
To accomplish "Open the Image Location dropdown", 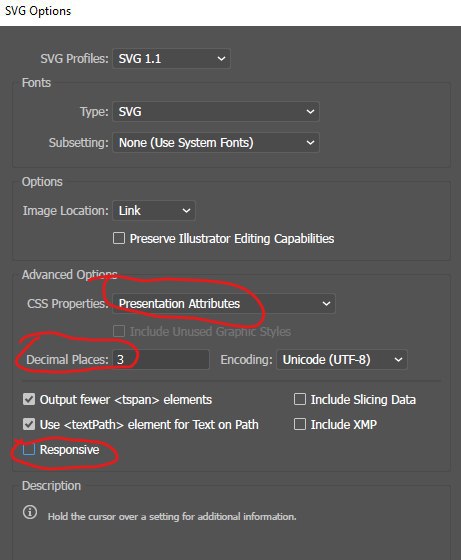I will tap(154, 211).
